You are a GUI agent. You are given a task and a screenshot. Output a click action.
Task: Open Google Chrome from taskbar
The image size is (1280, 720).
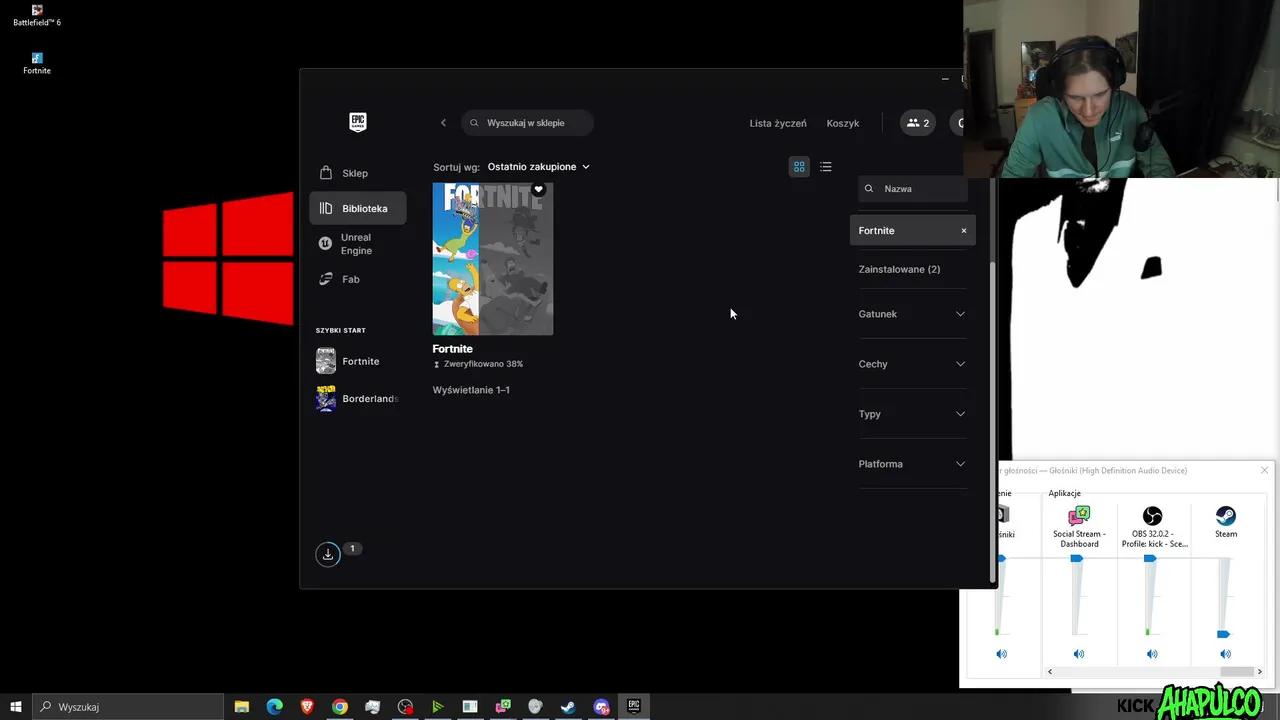[340, 707]
